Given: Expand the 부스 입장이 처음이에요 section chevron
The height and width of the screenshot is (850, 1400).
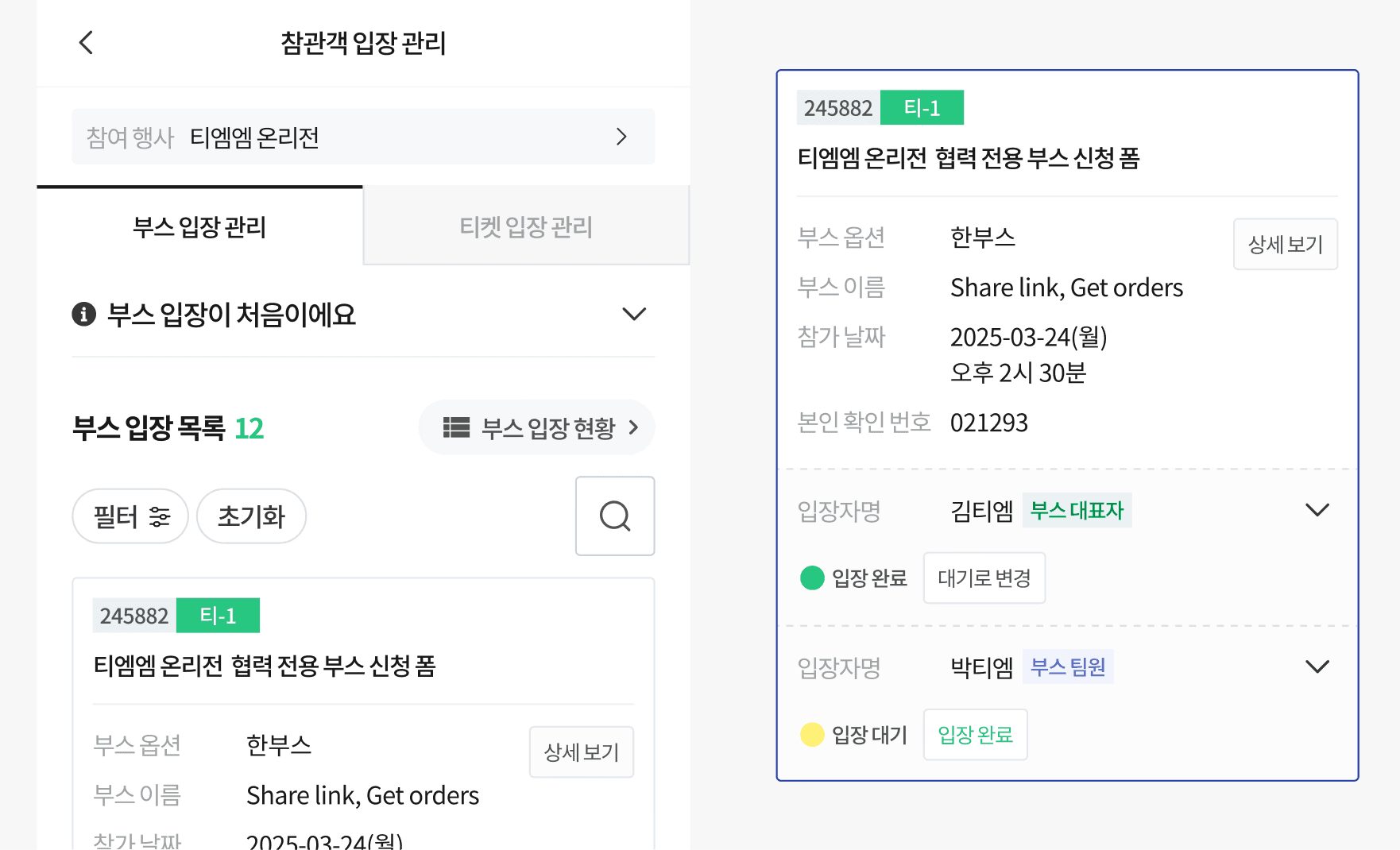Looking at the screenshot, I should pyautogui.click(x=633, y=314).
